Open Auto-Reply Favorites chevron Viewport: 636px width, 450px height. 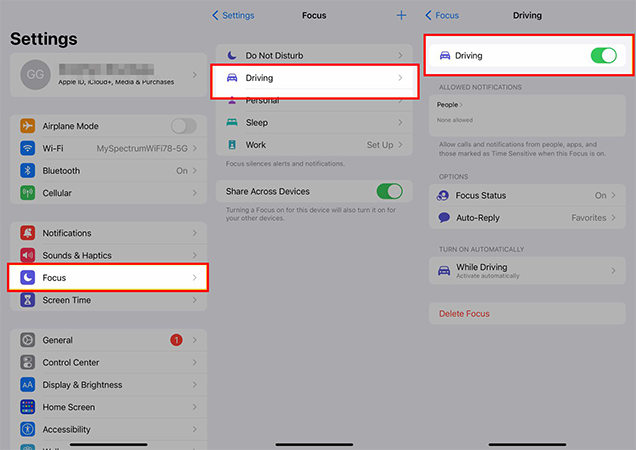click(614, 217)
